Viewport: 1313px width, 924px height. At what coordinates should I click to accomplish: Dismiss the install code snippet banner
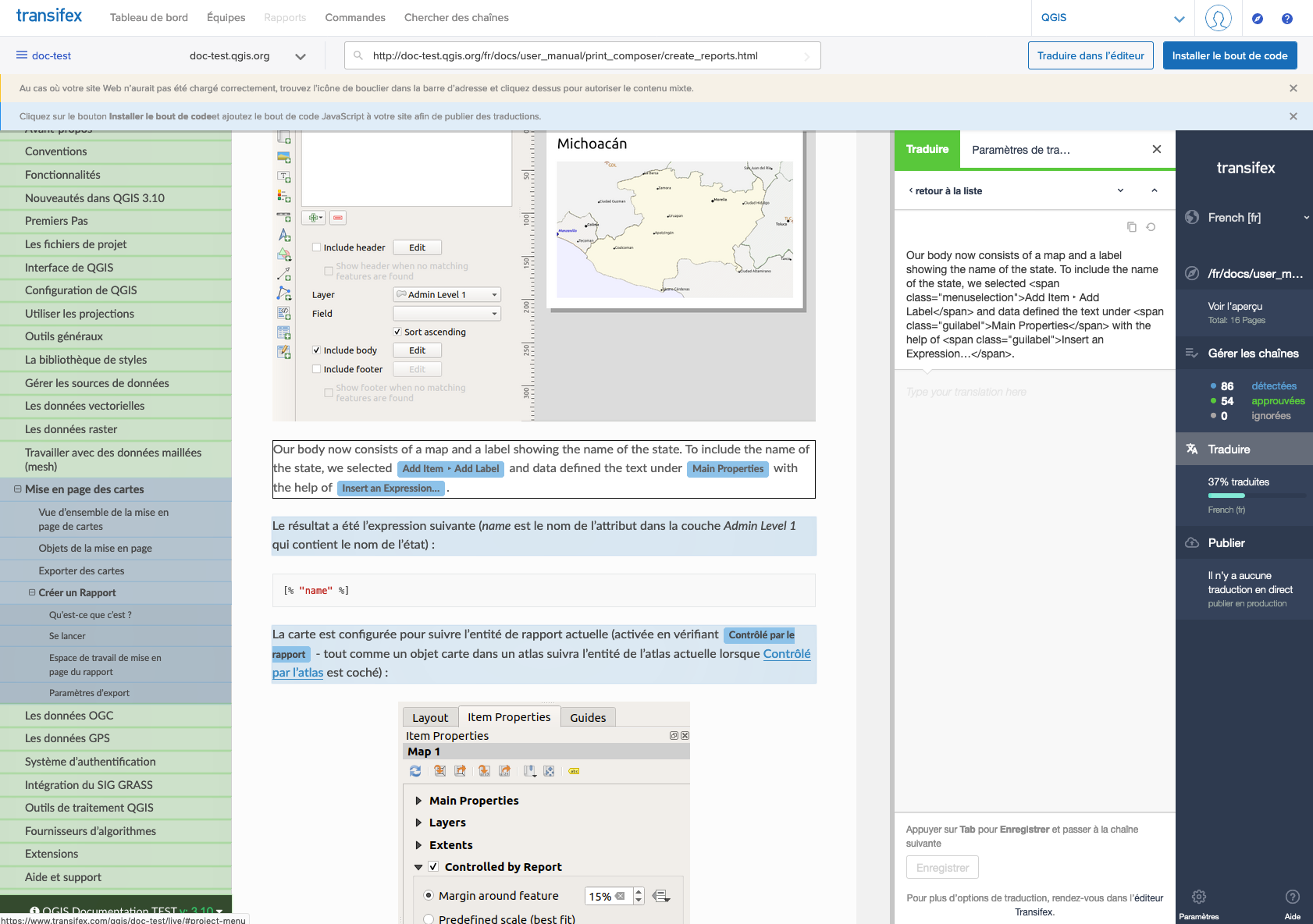coord(1293,116)
